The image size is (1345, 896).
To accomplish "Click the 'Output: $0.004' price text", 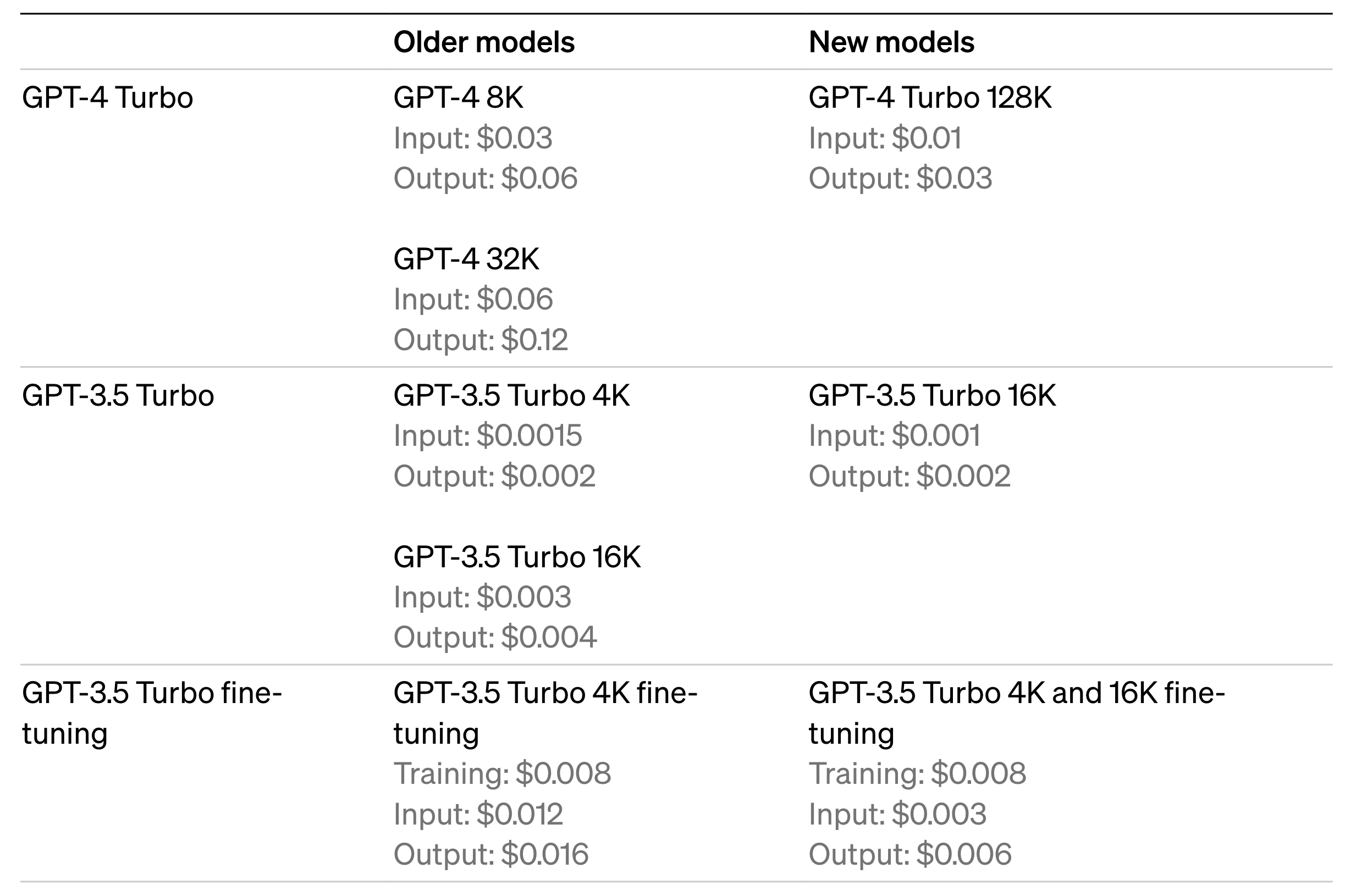I will click(x=494, y=637).
